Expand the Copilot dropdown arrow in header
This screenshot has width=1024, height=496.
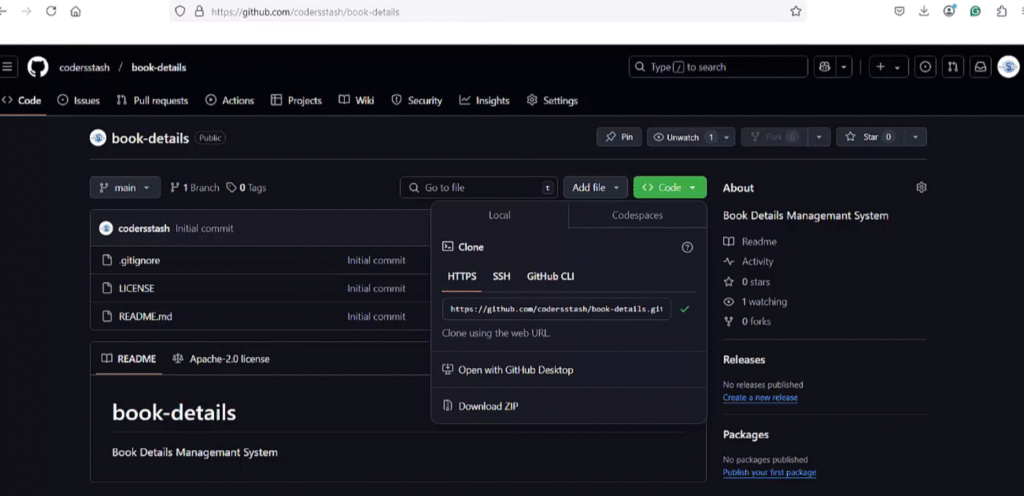pyautogui.click(x=844, y=67)
